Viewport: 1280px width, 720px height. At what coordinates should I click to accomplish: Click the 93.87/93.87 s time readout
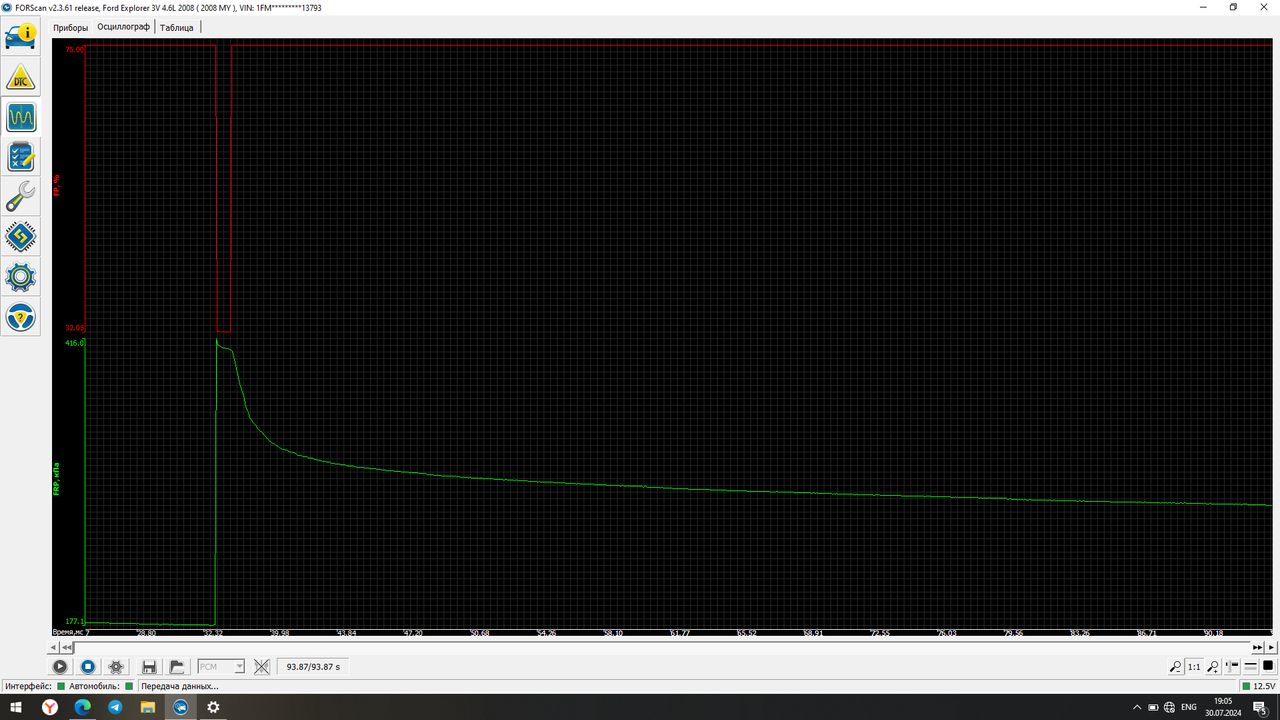click(x=313, y=667)
